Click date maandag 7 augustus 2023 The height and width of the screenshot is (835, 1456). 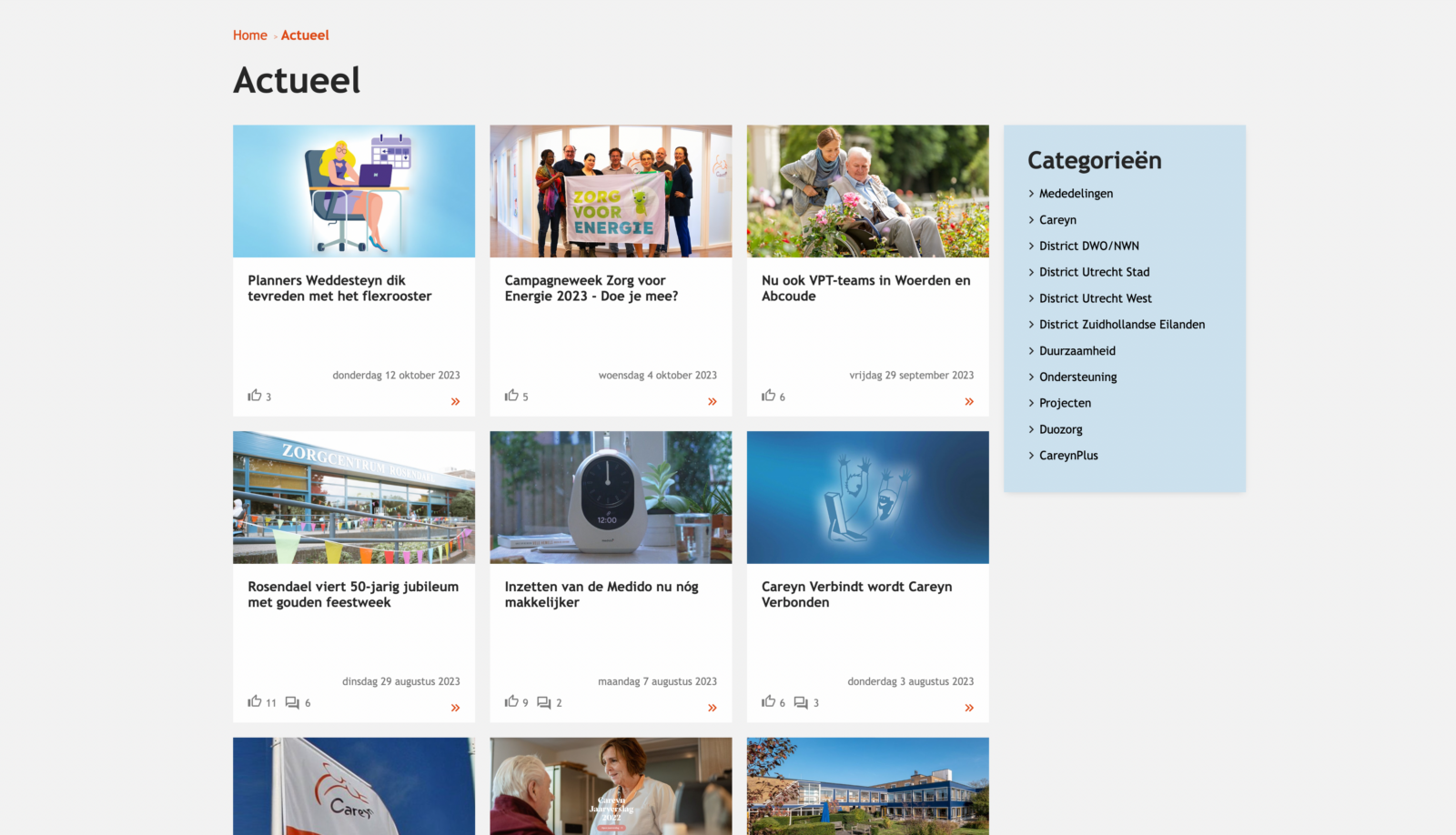click(x=658, y=682)
